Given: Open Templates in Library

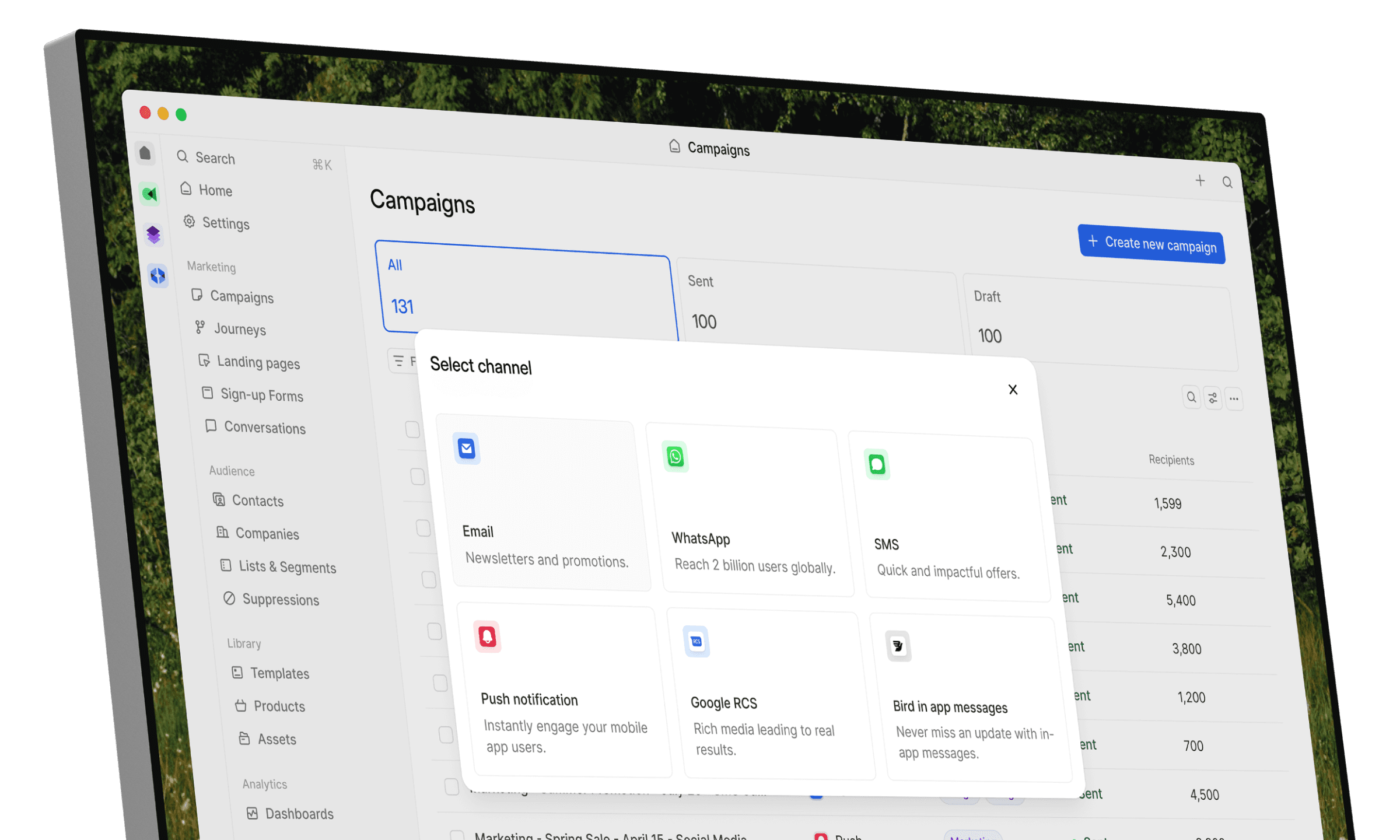Looking at the screenshot, I should pyautogui.click(x=271, y=673).
